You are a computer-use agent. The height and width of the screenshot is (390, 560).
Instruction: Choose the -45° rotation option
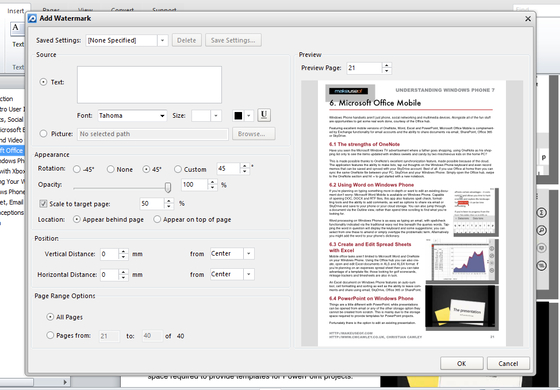point(77,169)
